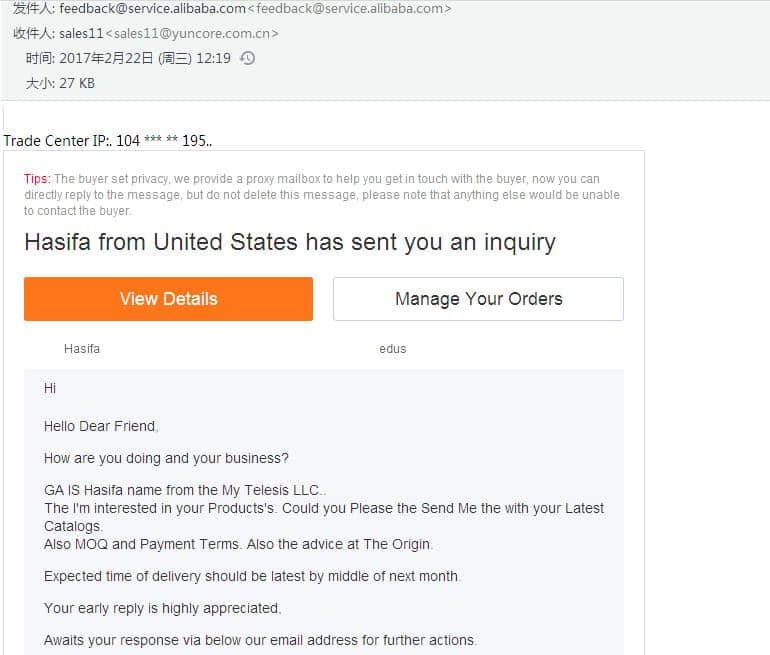The height and width of the screenshot is (655, 770).
Task: Click the red Tips label
Action: click(x=37, y=179)
